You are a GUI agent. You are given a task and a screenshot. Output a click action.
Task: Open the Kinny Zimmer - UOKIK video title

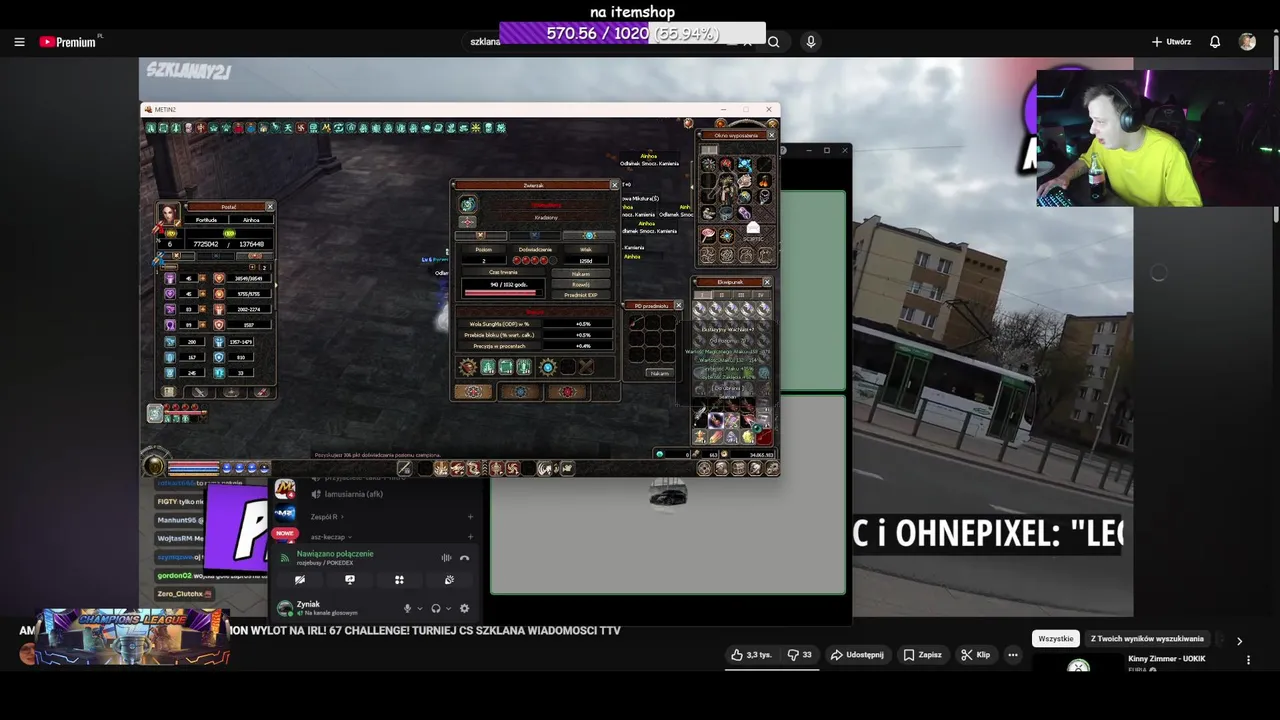tap(1166, 659)
